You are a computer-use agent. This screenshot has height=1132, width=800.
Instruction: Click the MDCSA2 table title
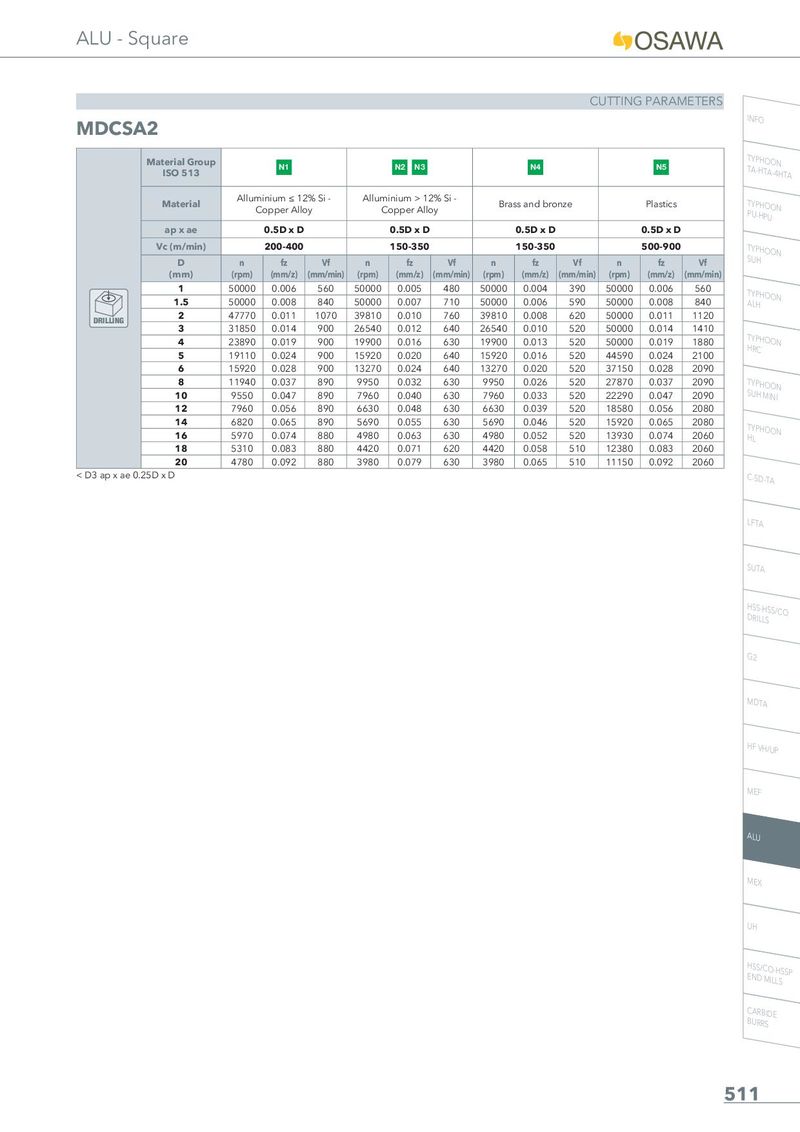(x=117, y=129)
